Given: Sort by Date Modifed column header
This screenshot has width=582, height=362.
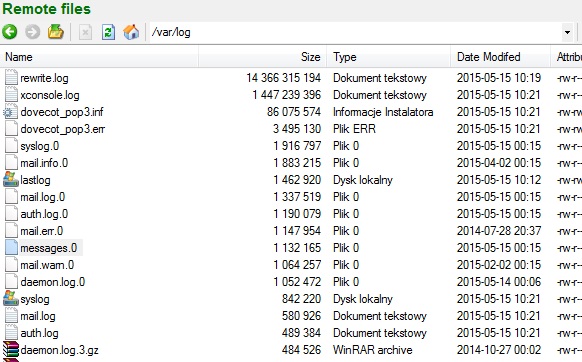Looking at the screenshot, I should click(x=500, y=57).
